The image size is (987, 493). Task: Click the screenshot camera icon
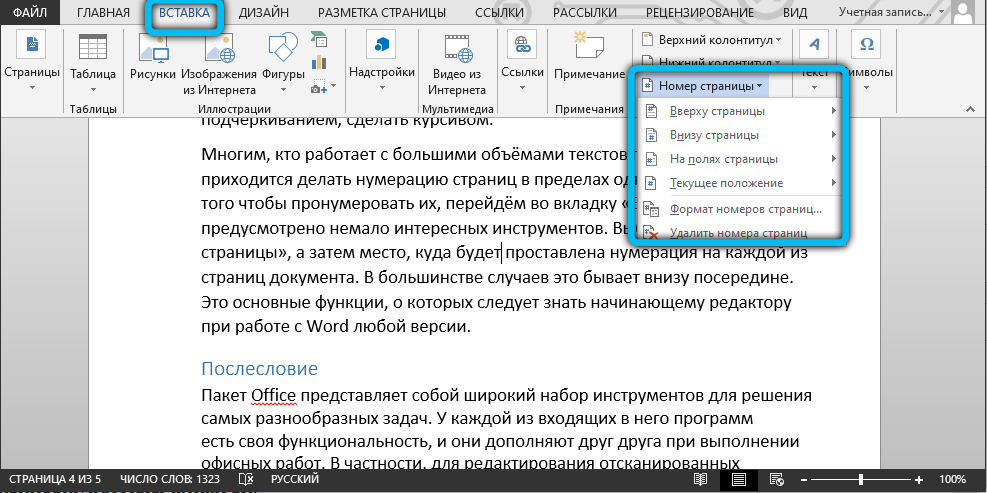click(x=318, y=87)
